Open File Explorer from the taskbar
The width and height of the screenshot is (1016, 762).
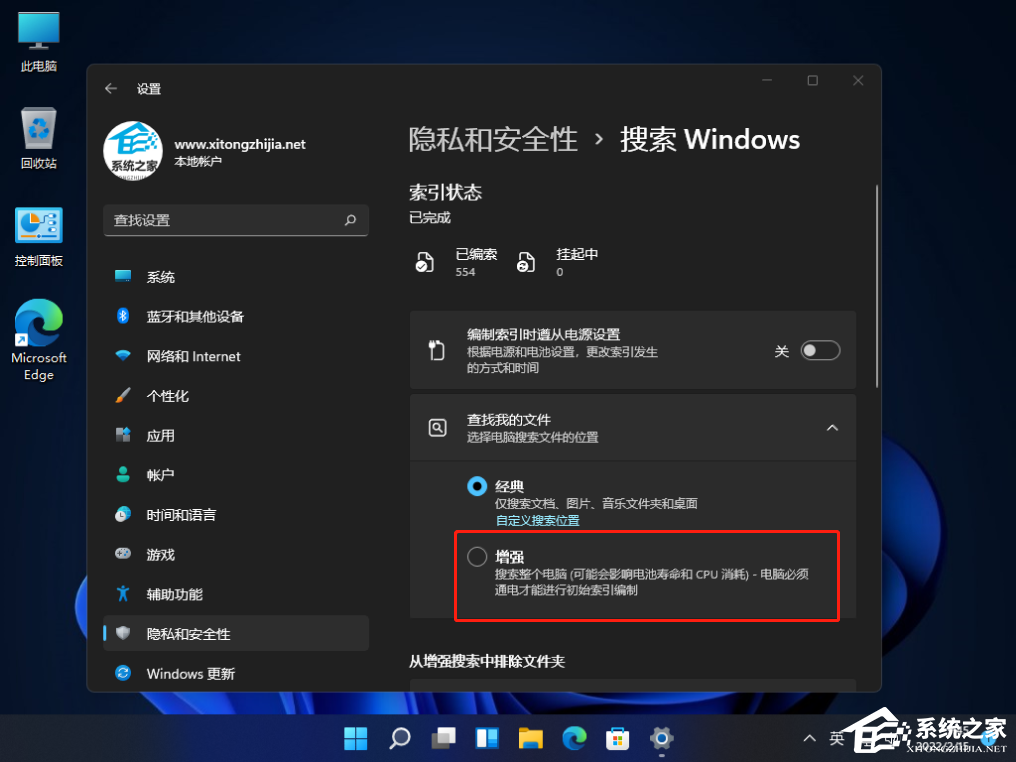click(x=530, y=738)
